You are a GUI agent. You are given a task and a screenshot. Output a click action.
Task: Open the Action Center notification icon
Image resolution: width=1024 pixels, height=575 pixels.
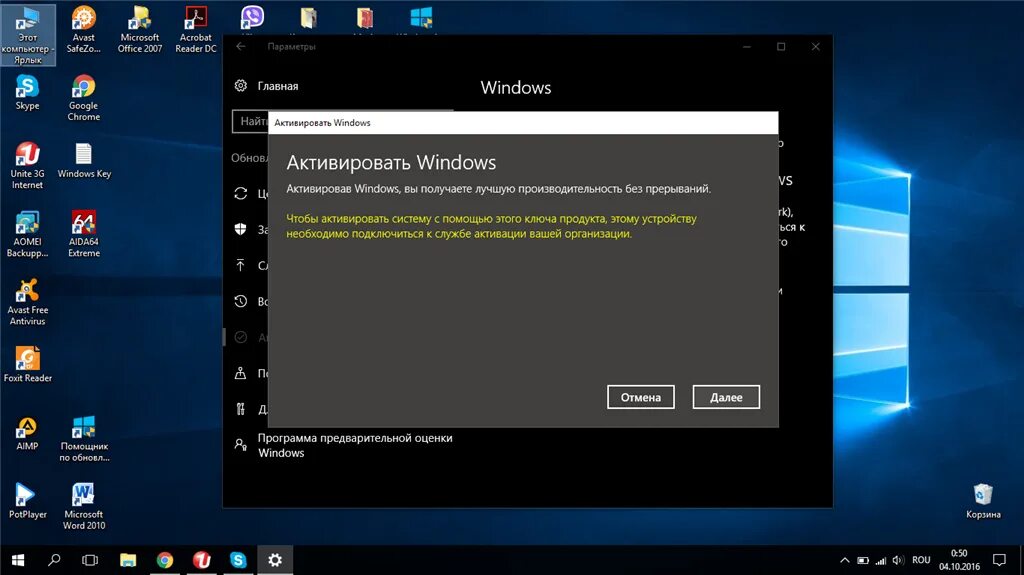point(999,560)
